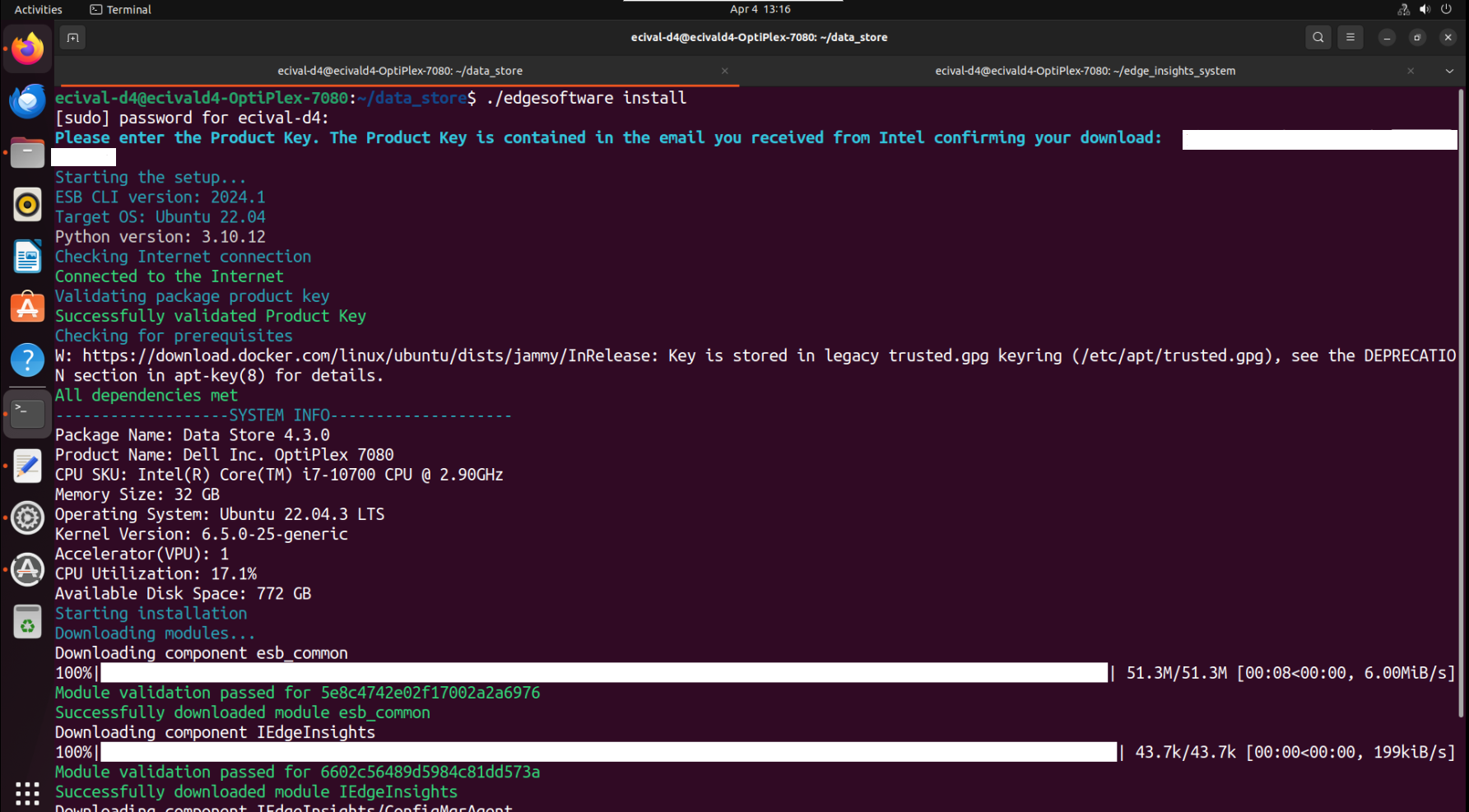The image size is (1469, 812).
Task: Open the volume icon in system tray
Action: (1425, 9)
